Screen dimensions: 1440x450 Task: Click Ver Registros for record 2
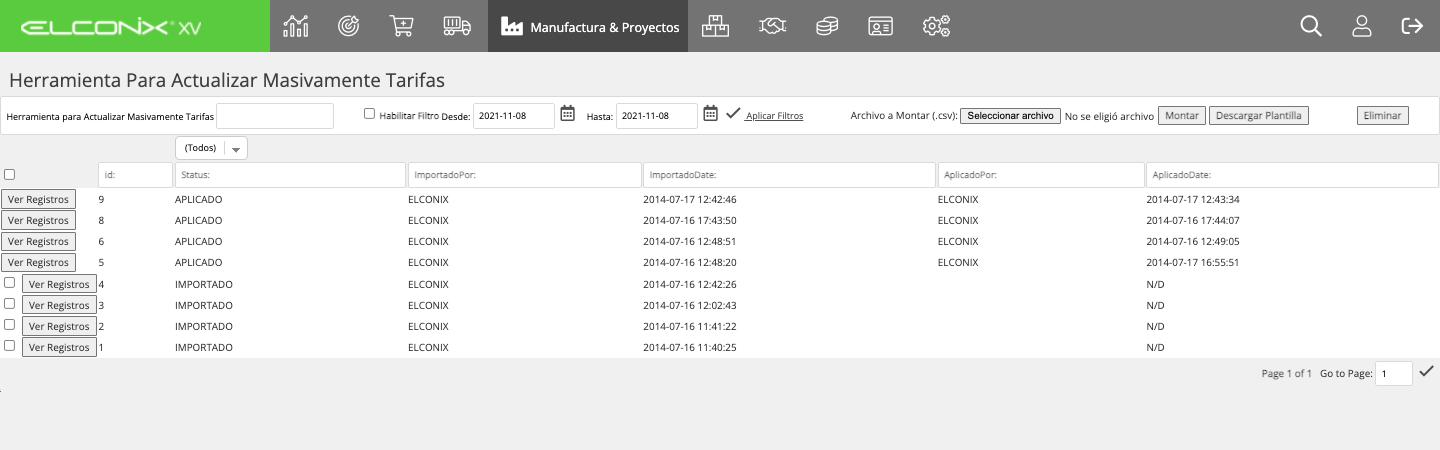60,326
